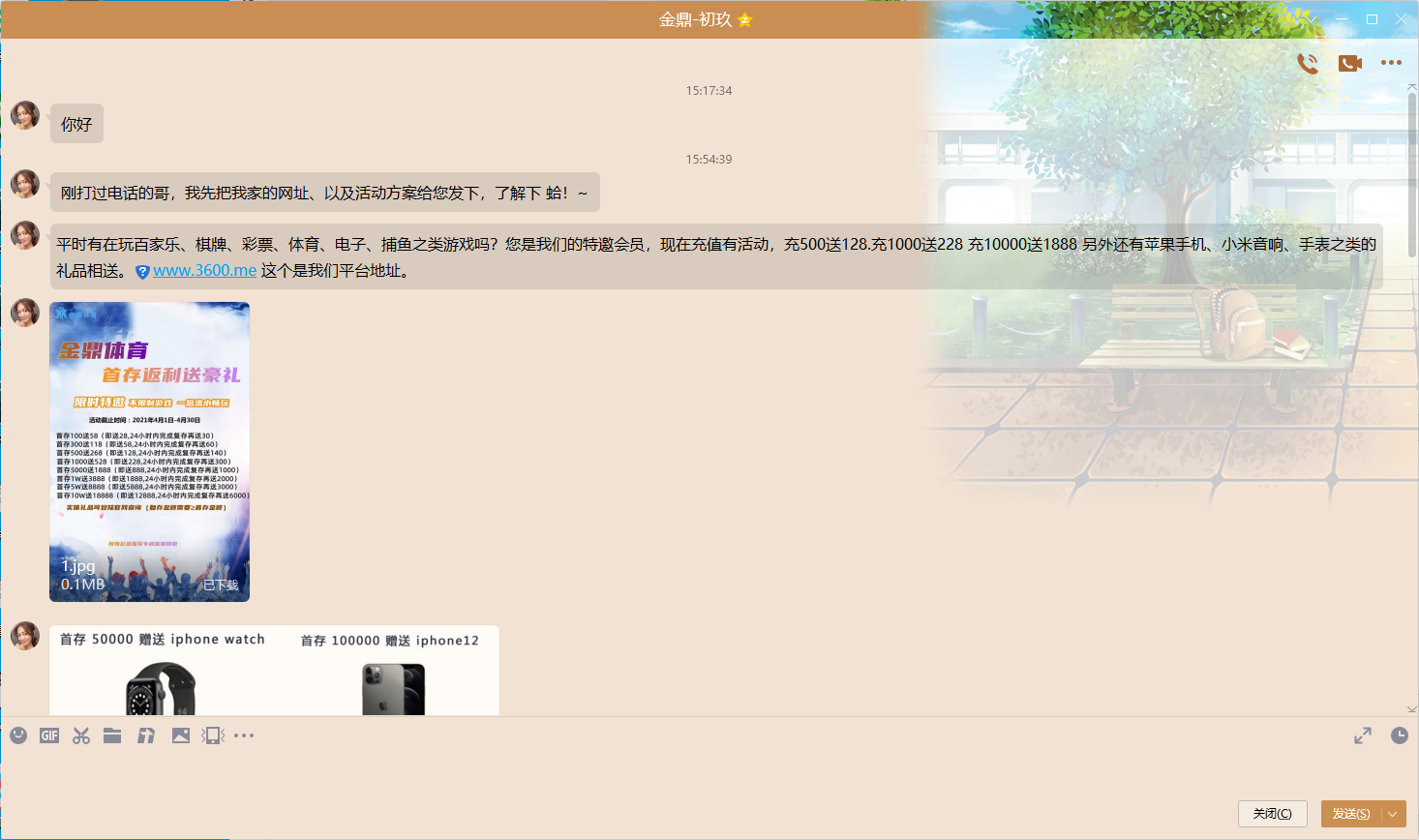Image resolution: width=1419 pixels, height=840 pixels.
Task: Open the www.3600.me link
Action: 204,271
